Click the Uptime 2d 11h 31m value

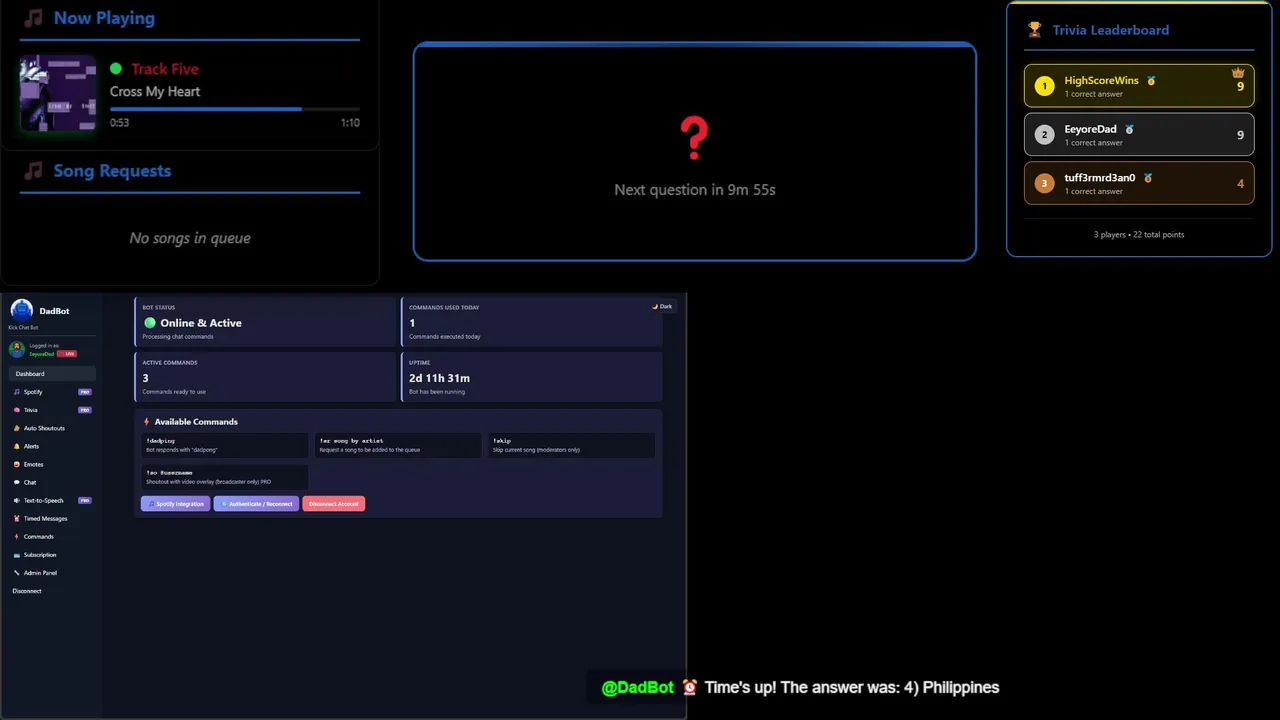(x=439, y=378)
